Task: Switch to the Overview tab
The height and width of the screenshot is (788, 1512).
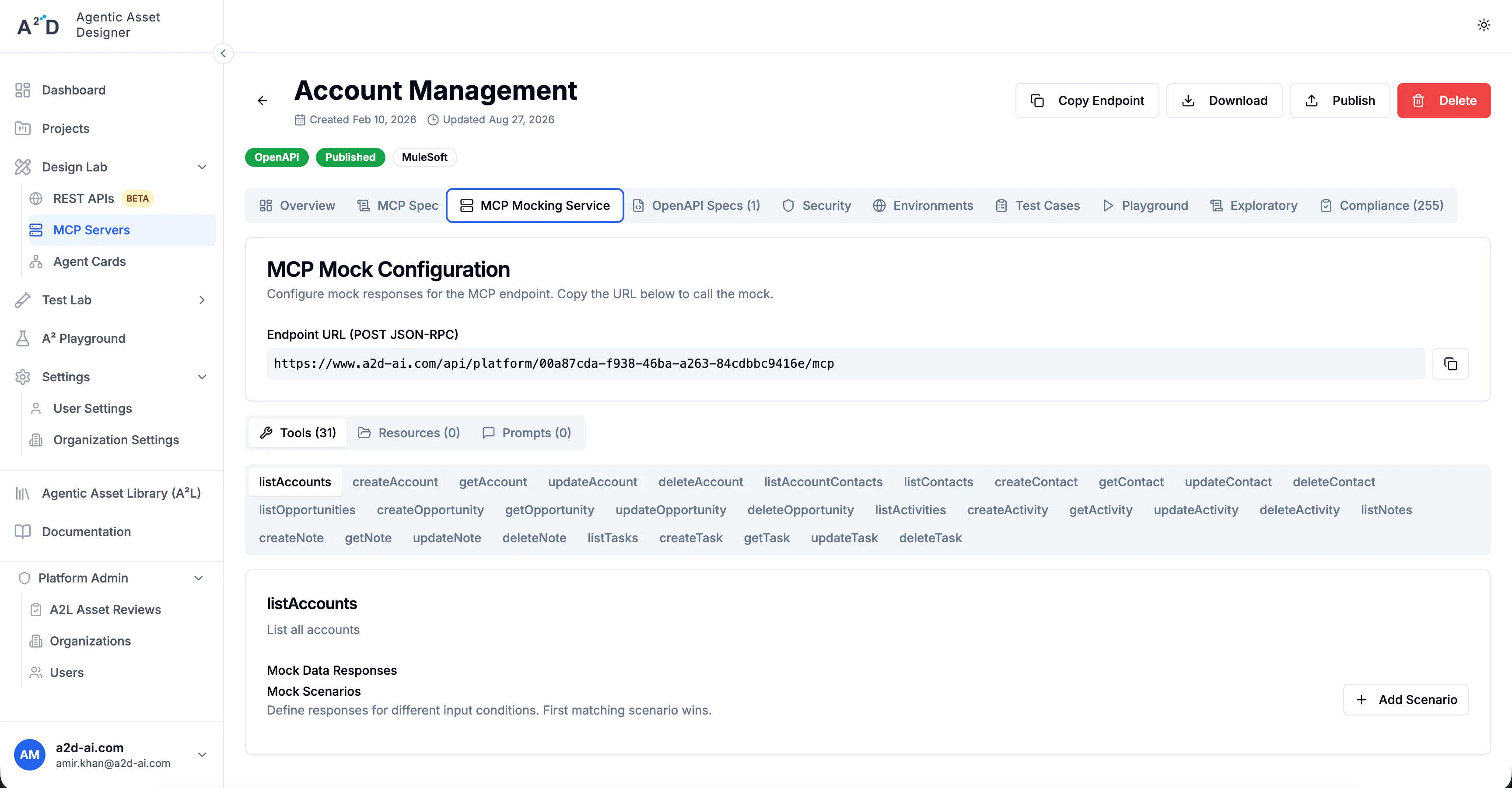Action: [297, 206]
